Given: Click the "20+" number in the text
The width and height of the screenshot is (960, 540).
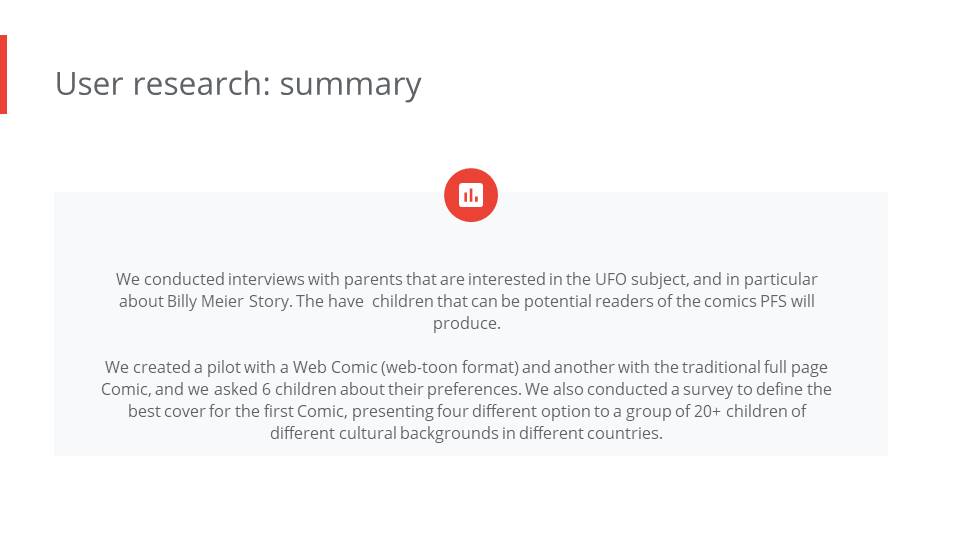Looking at the screenshot, I should tap(707, 411).
